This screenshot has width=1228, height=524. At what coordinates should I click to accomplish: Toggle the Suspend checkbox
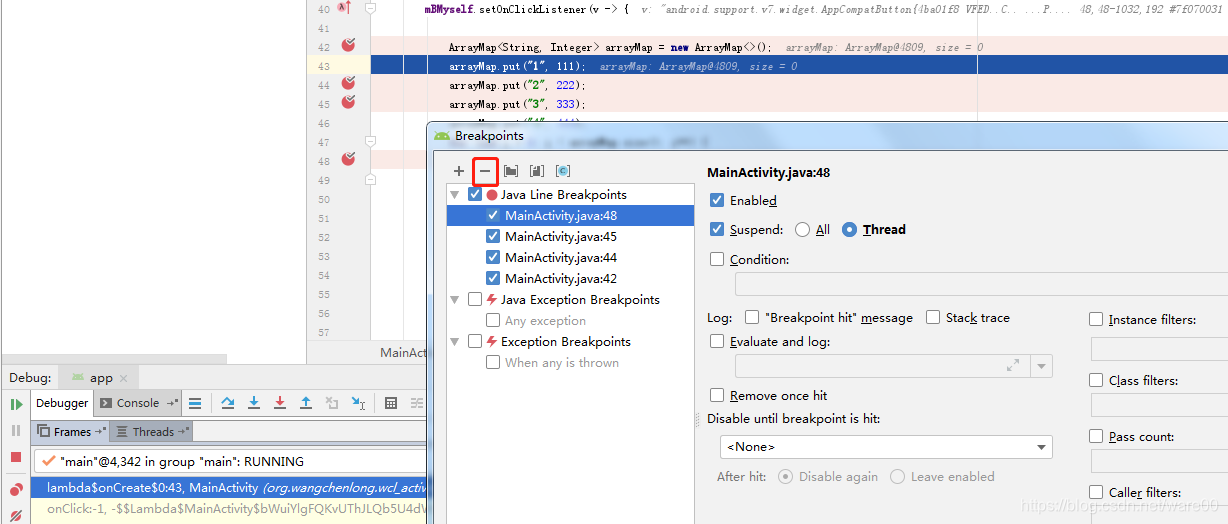[x=717, y=229]
